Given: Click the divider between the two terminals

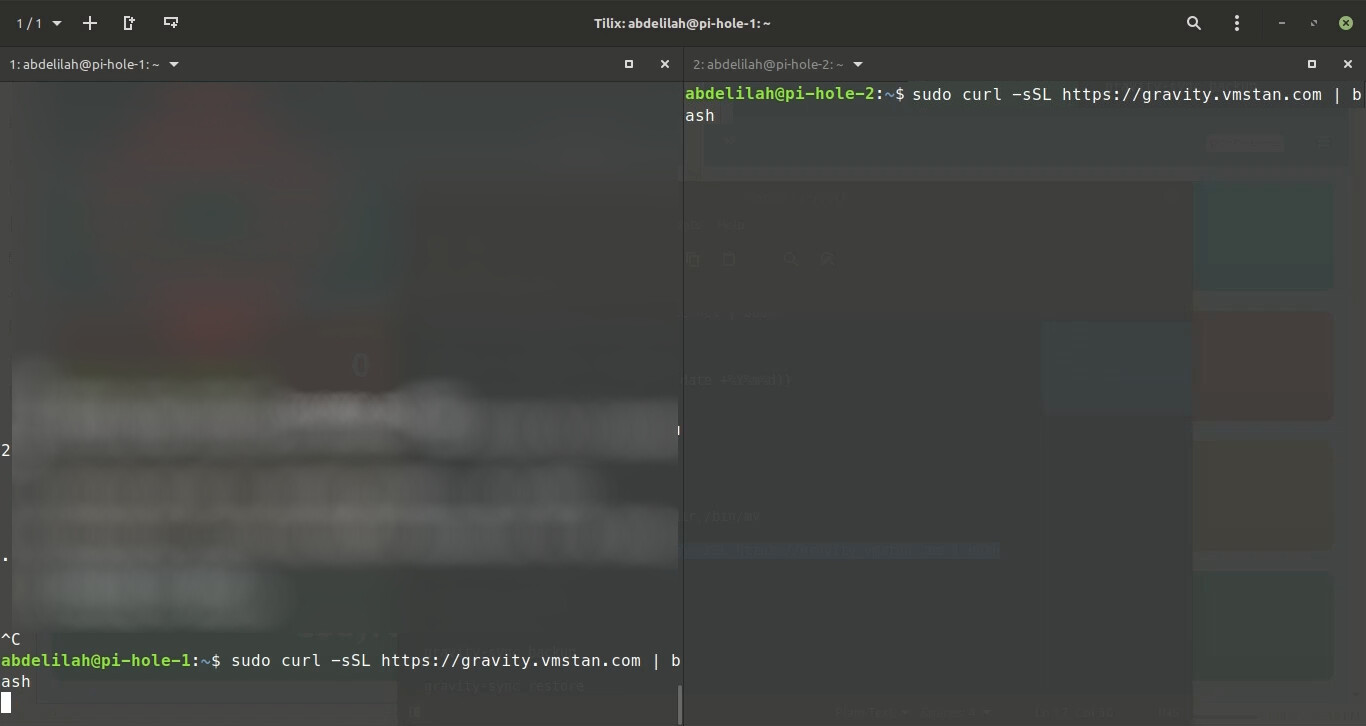Looking at the screenshot, I should pos(683,400).
